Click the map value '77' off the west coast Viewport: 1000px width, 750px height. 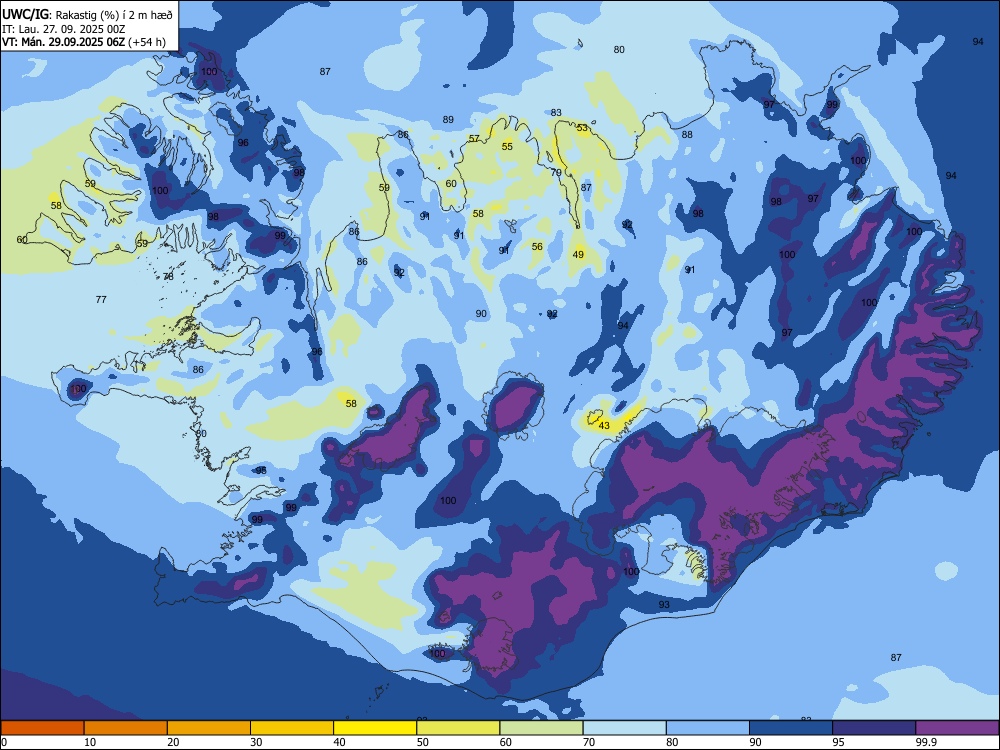(x=101, y=299)
